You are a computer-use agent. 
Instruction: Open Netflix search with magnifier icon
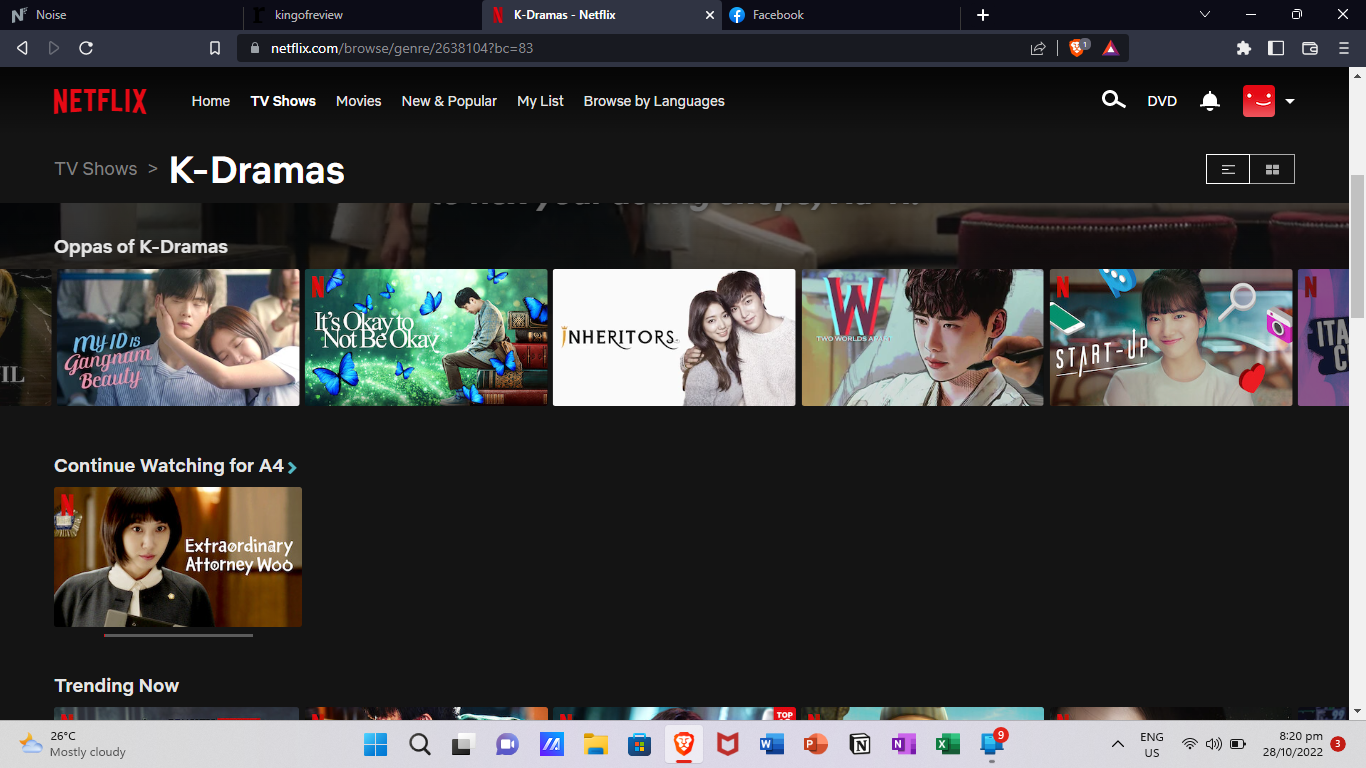1113,100
